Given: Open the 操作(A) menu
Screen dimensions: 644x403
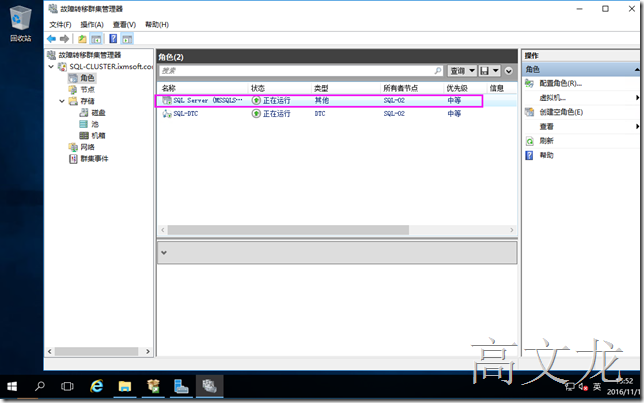Looking at the screenshot, I should 92,25.
